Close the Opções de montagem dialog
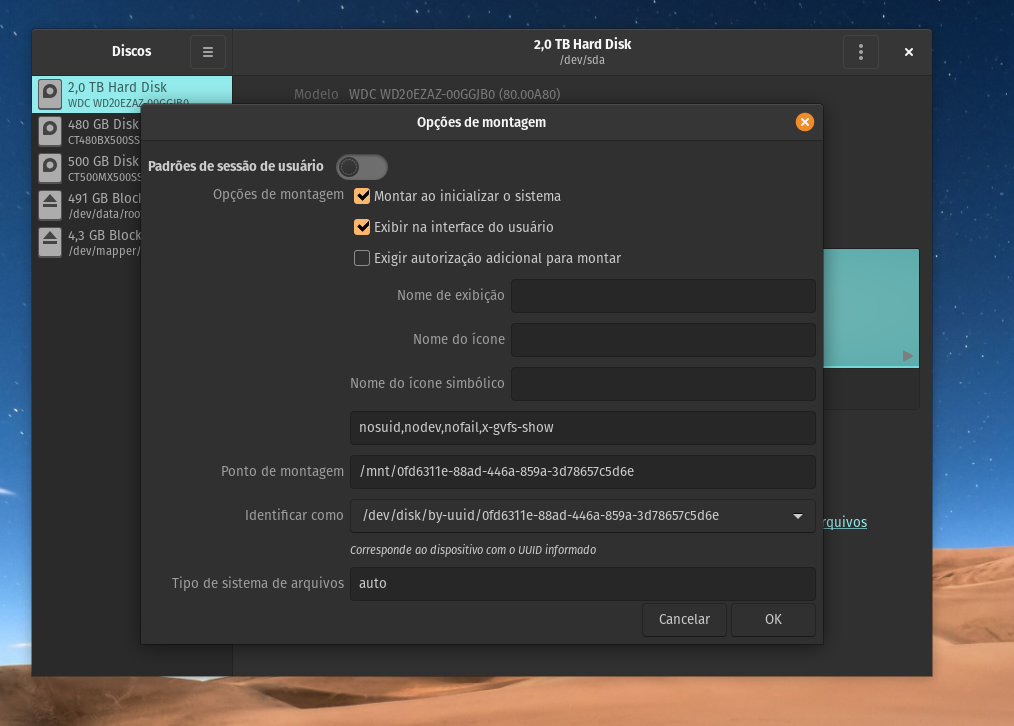The width and height of the screenshot is (1014, 726). point(804,122)
